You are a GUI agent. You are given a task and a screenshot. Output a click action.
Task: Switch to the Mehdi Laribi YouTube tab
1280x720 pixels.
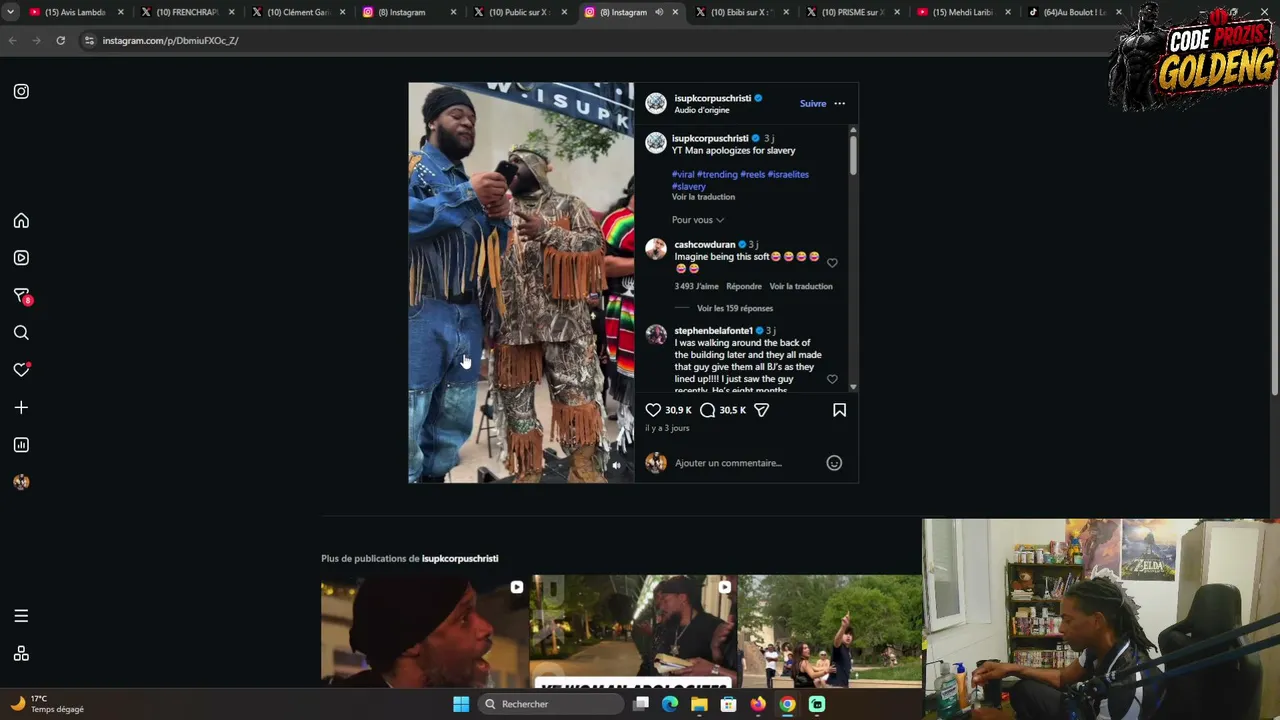coord(963,12)
